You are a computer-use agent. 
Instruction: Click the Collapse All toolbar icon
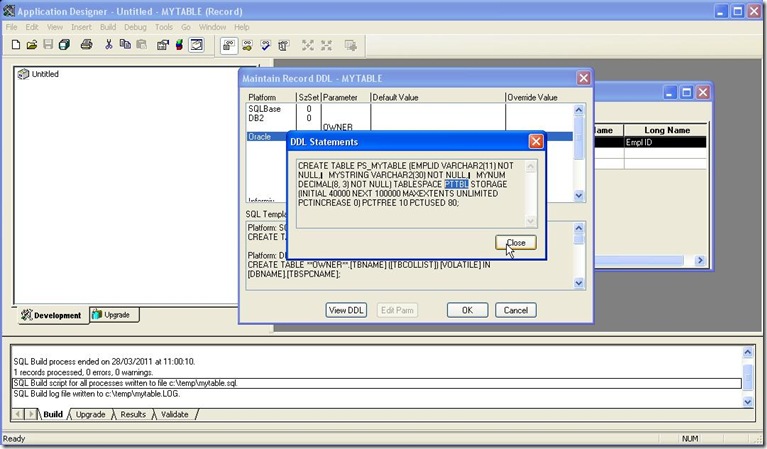click(x=326, y=45)
